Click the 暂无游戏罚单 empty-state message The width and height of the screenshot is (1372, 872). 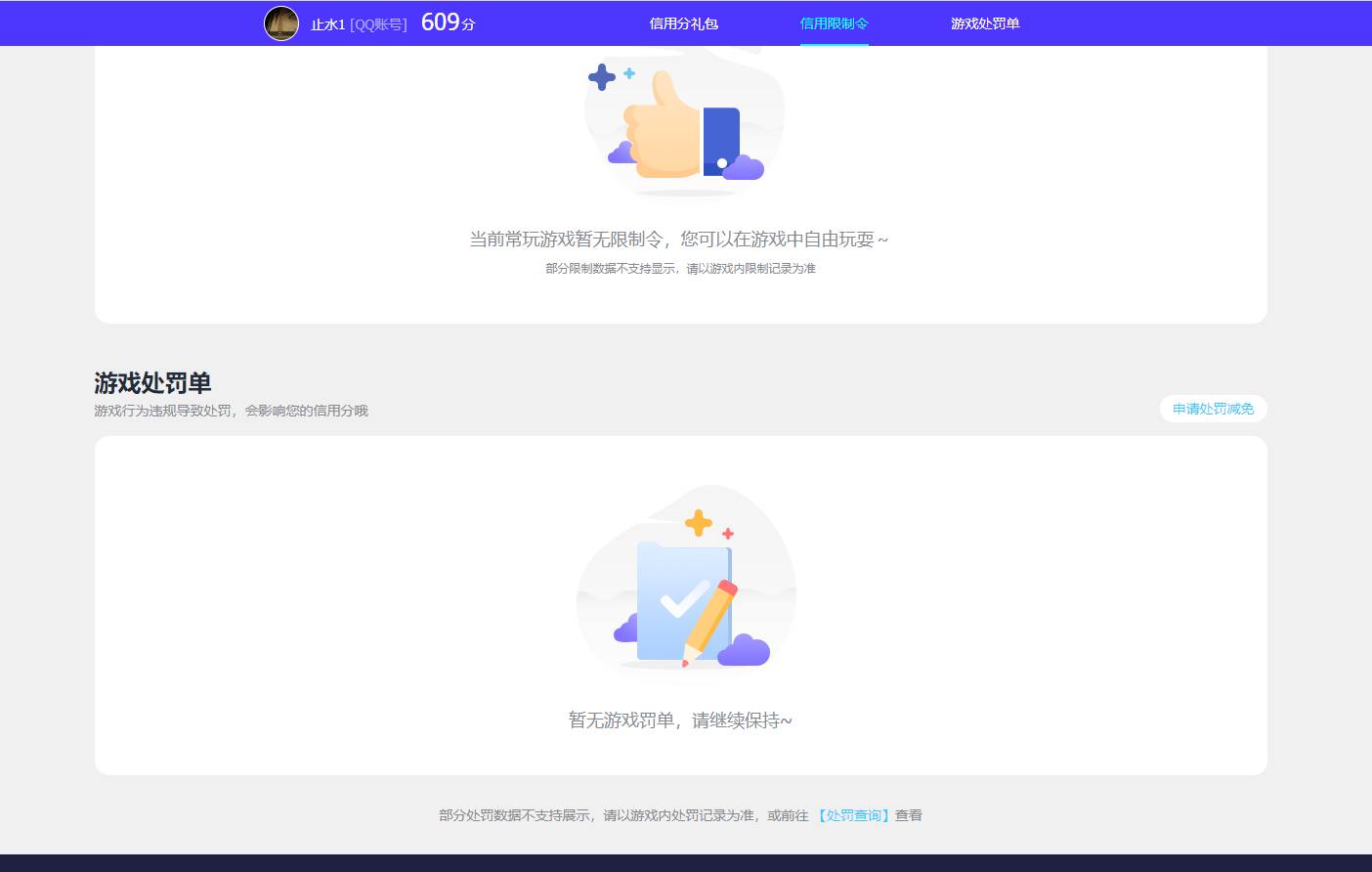tap(680, 720)
